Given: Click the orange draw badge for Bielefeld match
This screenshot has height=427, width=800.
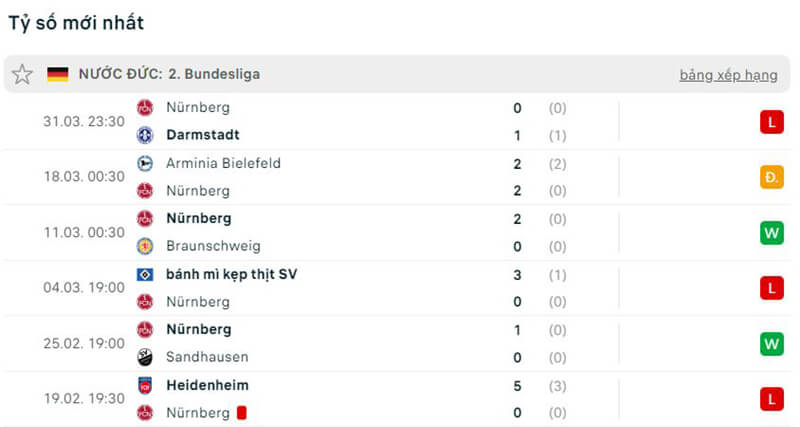Looking at the screenshot, I should point(771,177).
